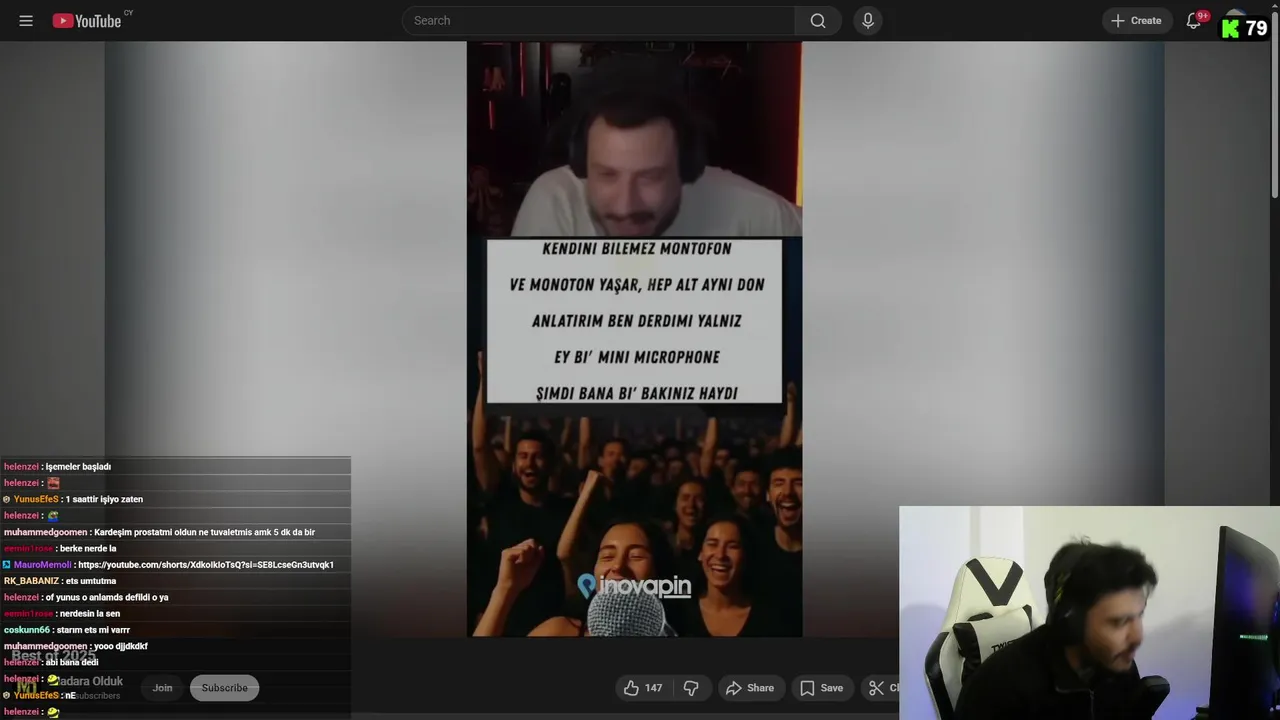Select message "of yunus o anlamds defildi o ya"
Screen dimensions: 1280x720
(106, 597)
